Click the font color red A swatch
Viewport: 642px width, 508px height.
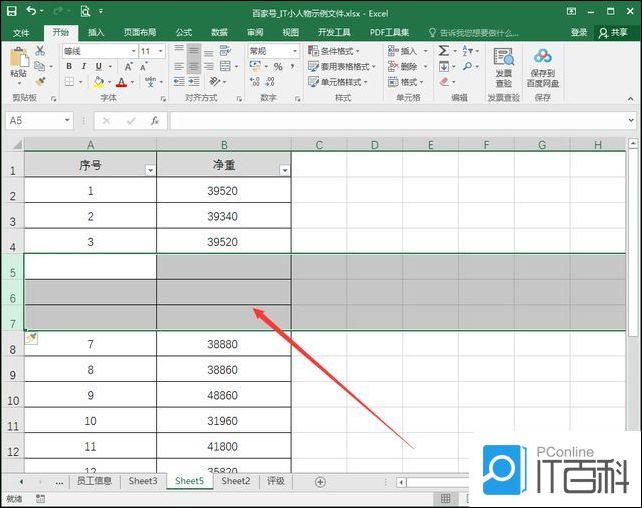[x=120, y=82]
